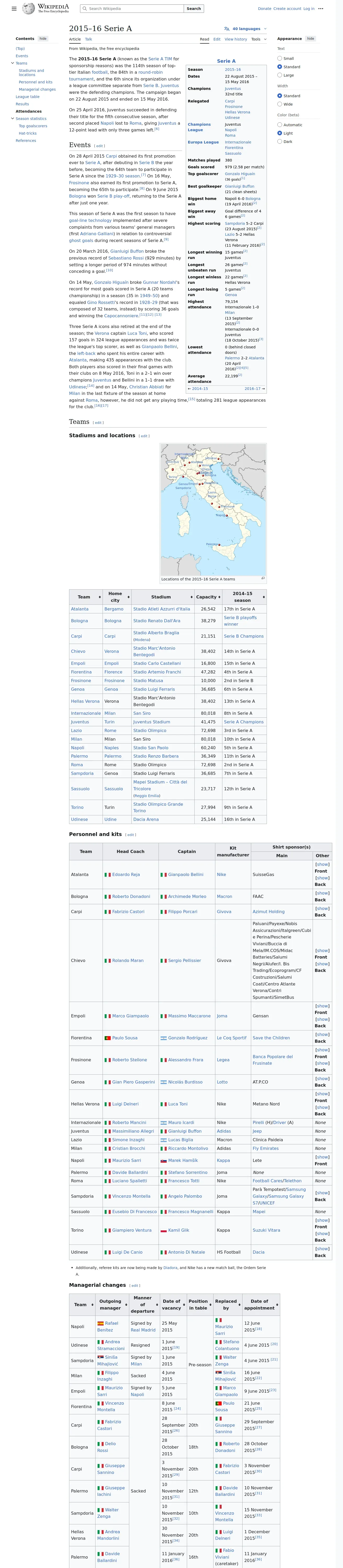
Task: Expand show Front for Atalanta sponsors
Action: 322,864
